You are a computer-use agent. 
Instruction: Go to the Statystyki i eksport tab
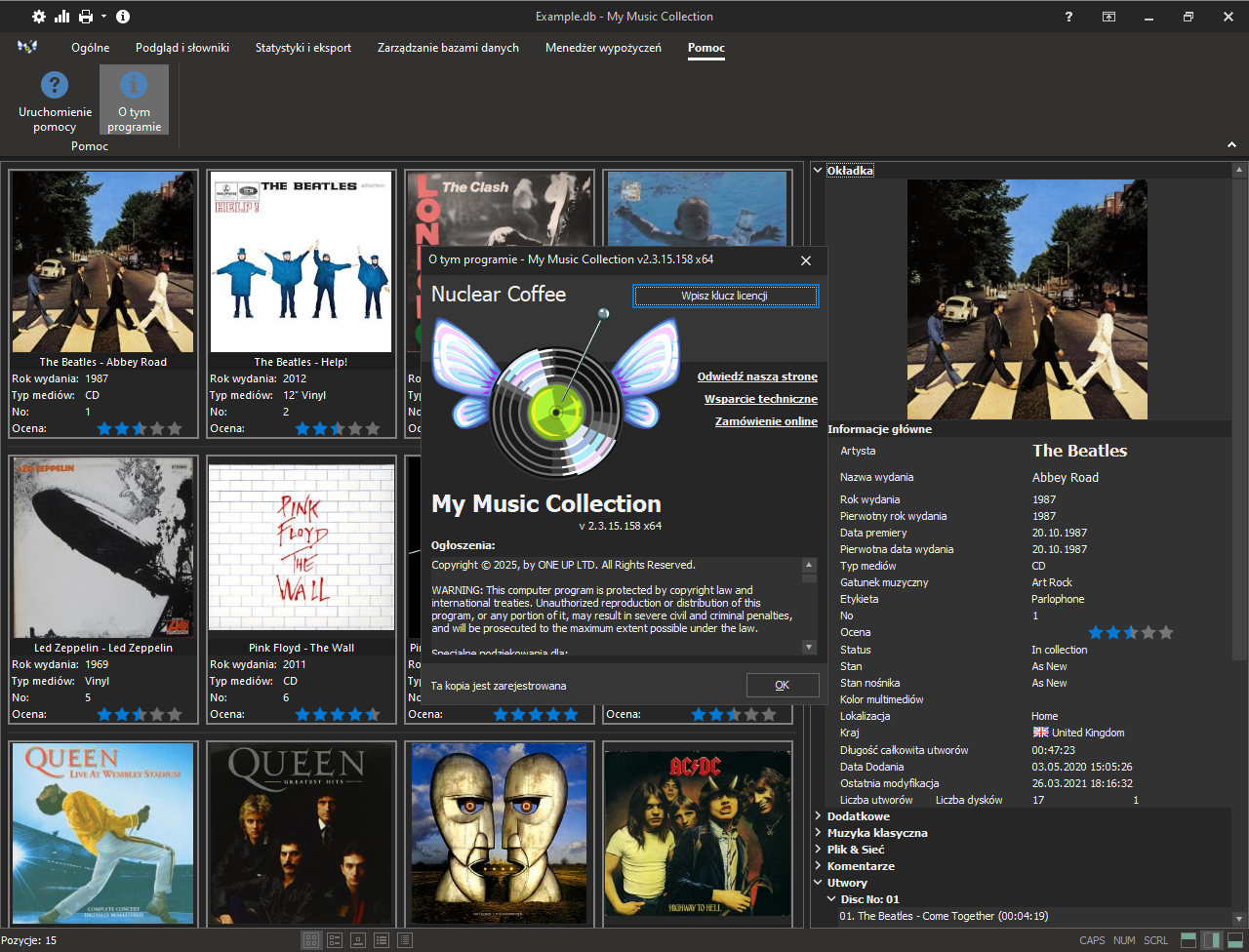click(x=303, y=47)
